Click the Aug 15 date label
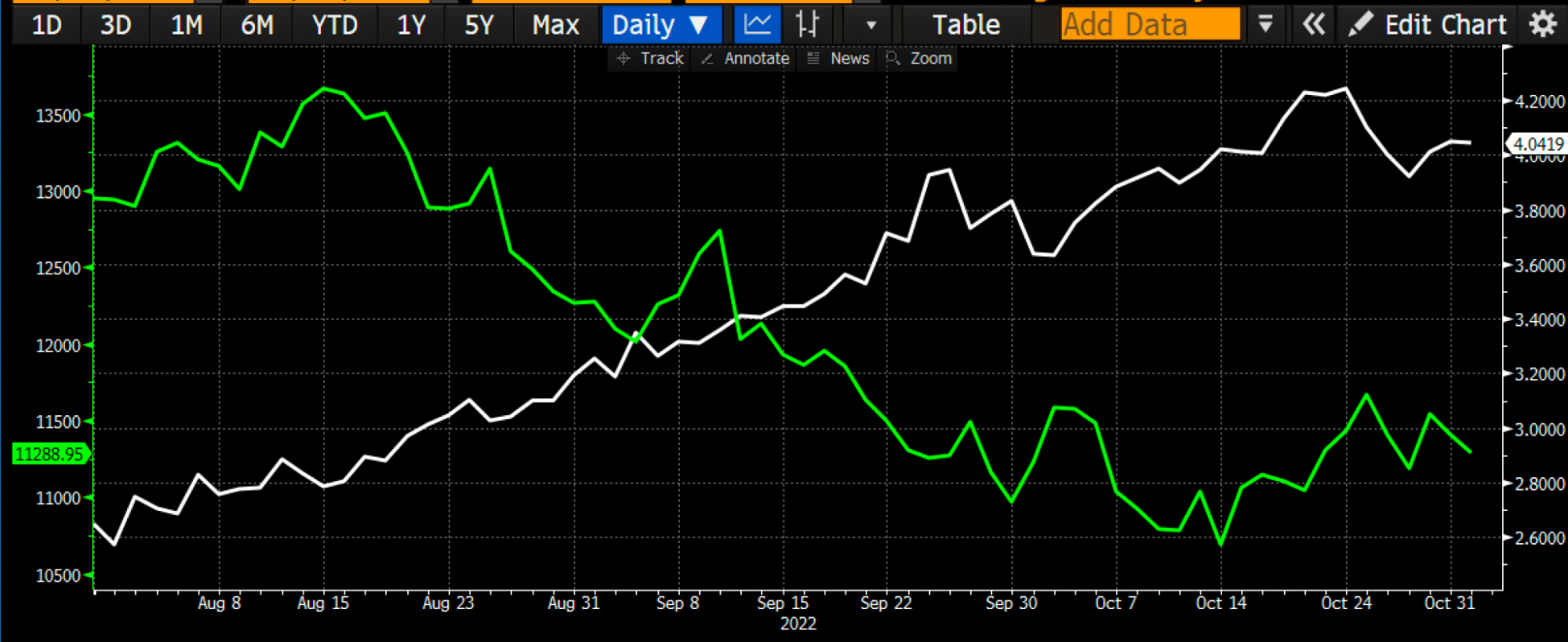Screen dimensions: 1568x642 coord(323,603)
